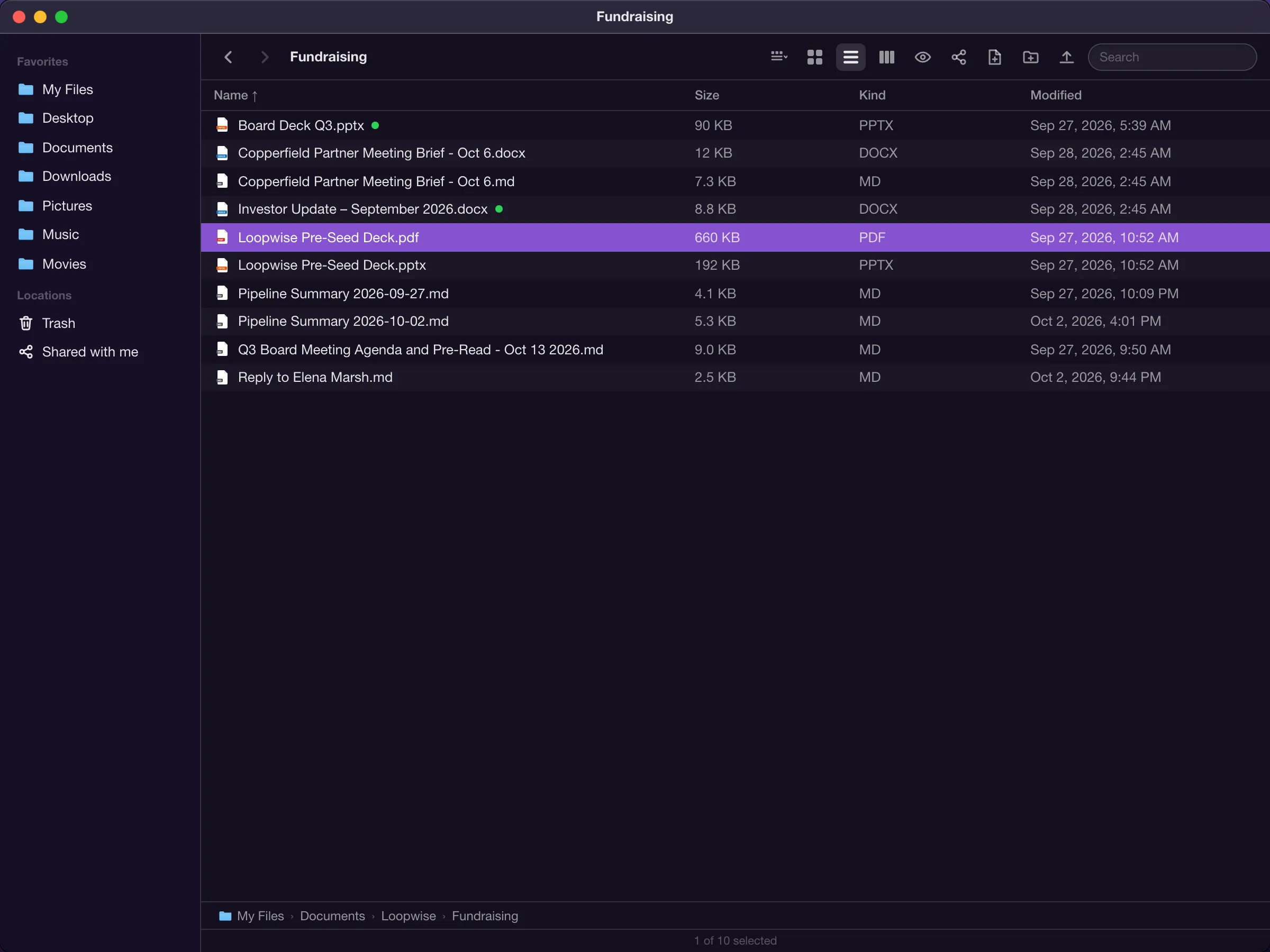Click the Copperfield Brief .docx file icon
The height and width of the screenshot is (952, 1270).
point(222,153)
